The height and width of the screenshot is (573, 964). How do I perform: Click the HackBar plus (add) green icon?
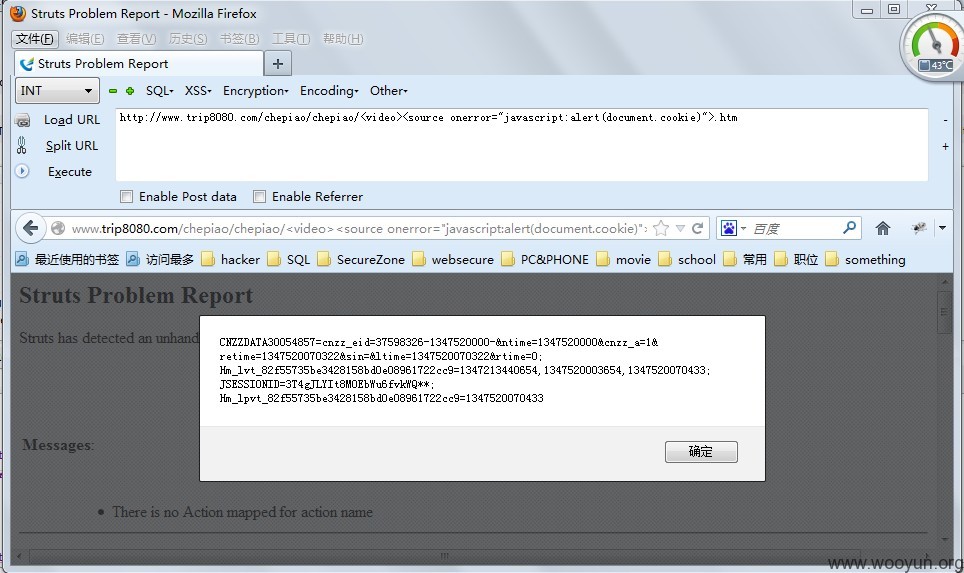point(130,91)
